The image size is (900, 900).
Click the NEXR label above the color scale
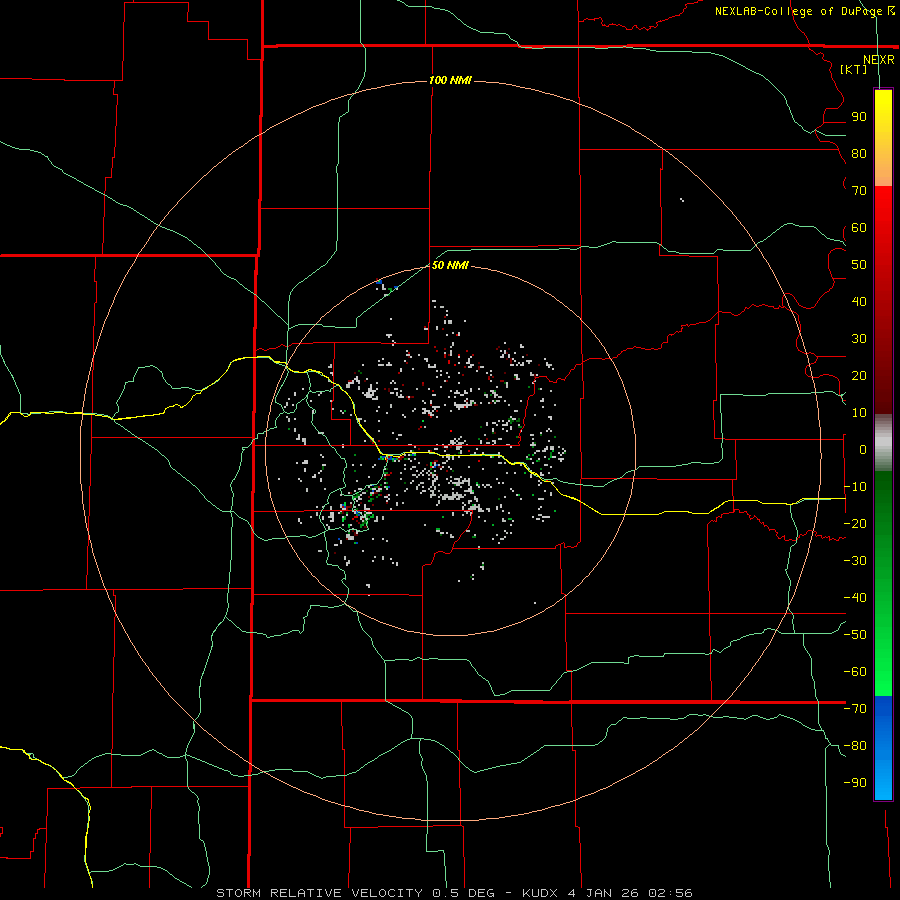tap(879, 60)
